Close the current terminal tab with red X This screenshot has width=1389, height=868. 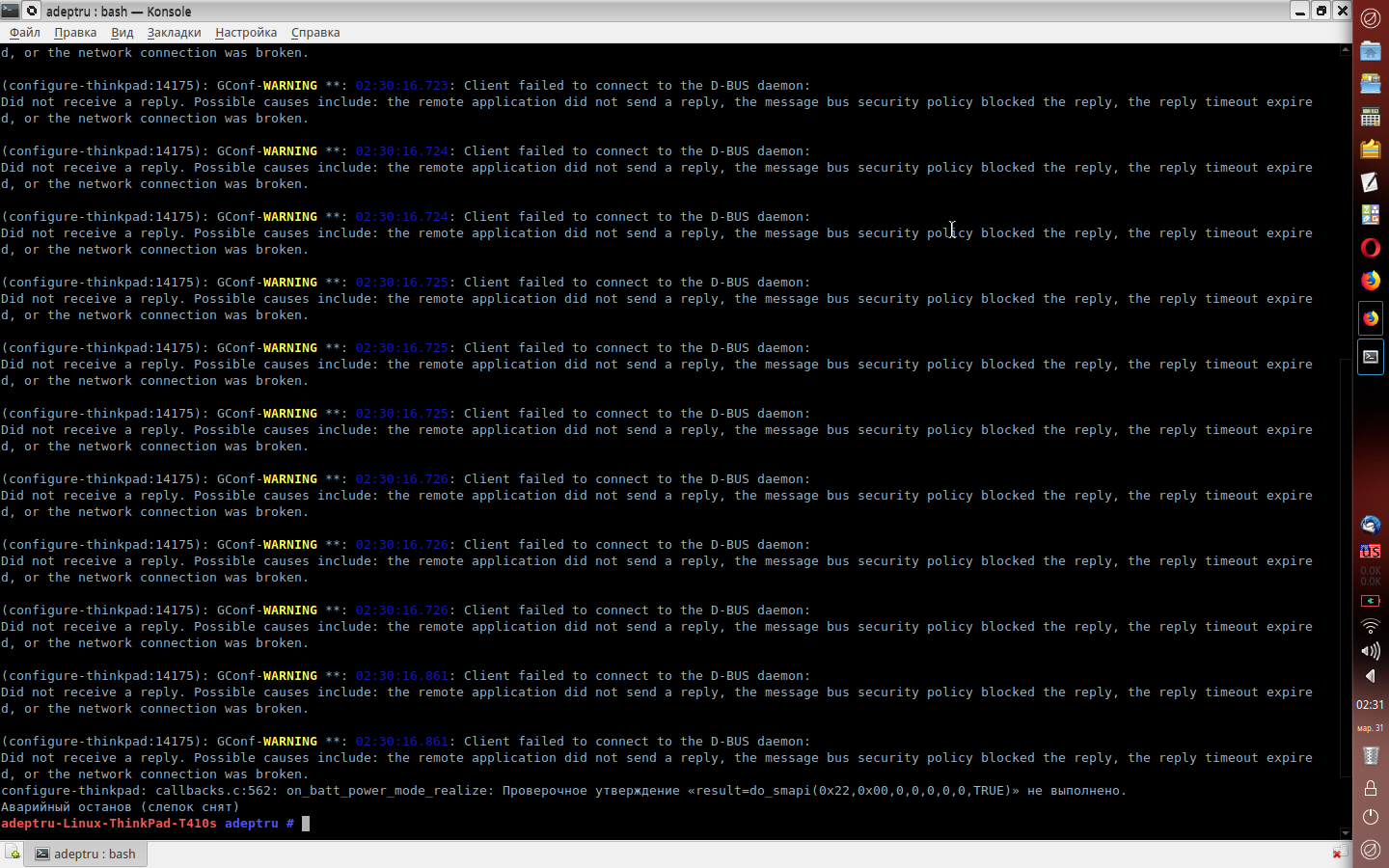[1338, 853]
